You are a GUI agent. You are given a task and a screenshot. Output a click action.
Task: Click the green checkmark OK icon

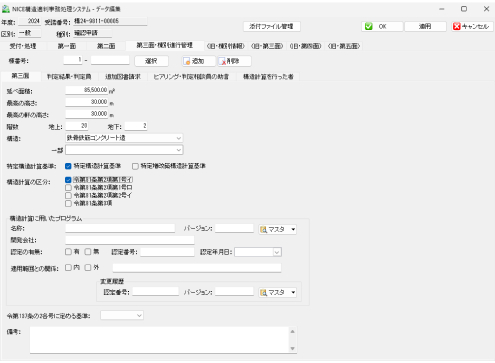[x=368, y=26]
